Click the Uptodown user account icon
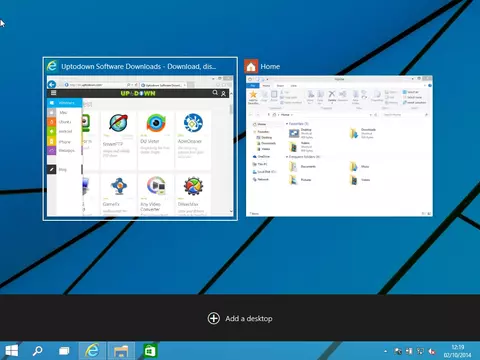 pos(224,93)
